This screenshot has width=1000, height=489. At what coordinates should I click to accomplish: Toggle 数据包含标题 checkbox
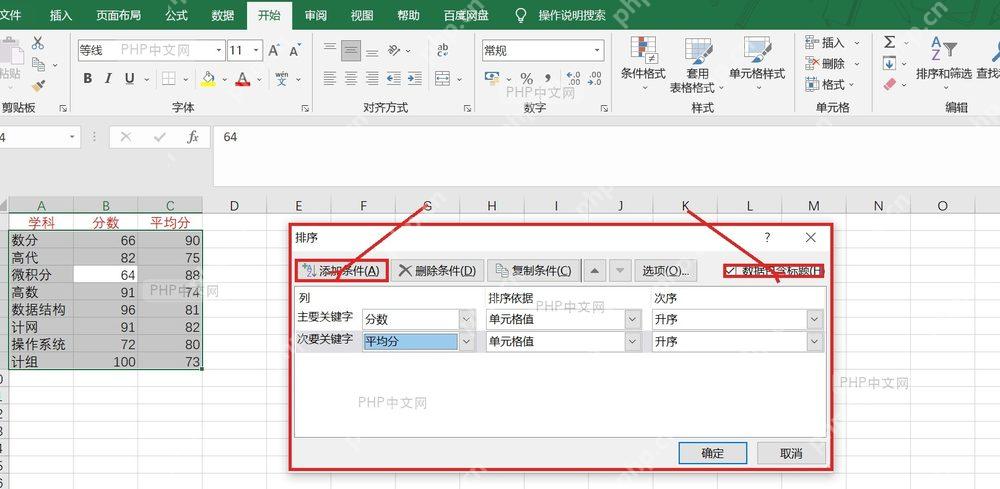tap(730, 271)
